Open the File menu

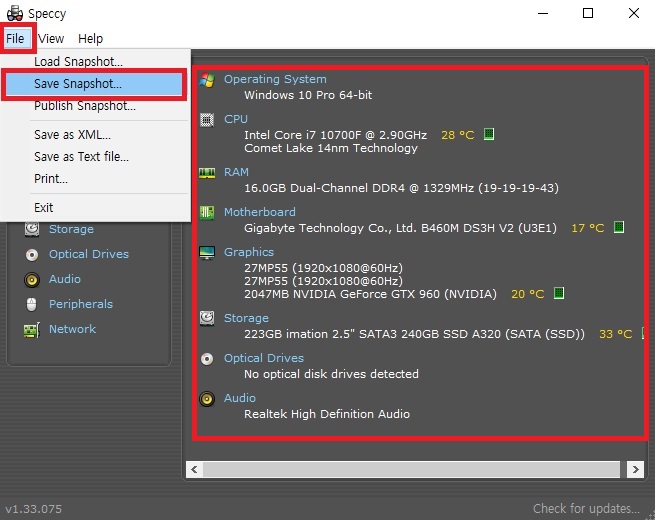coord(15,38)
